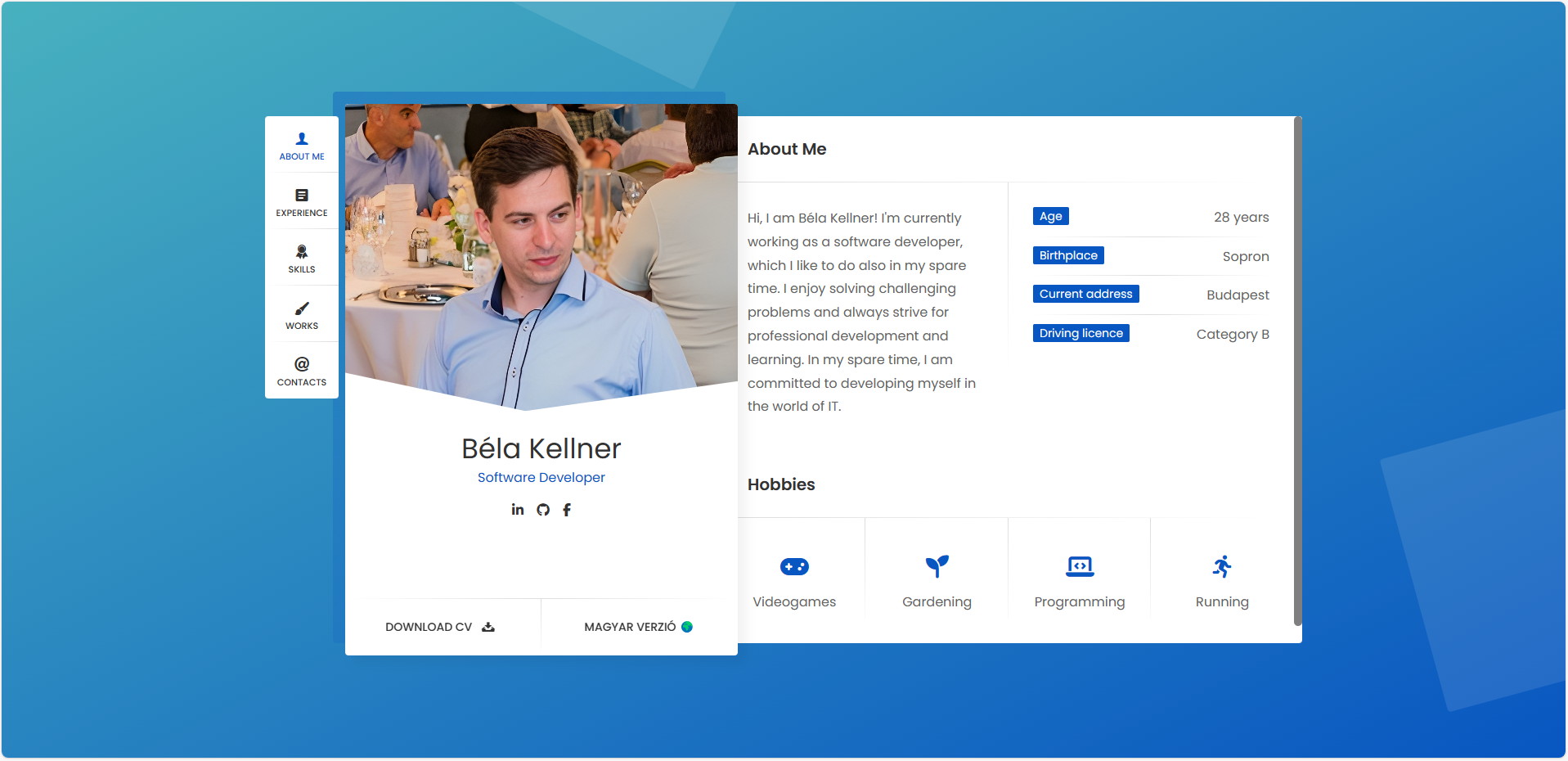Click the '28 years' value

(1242, 217)
